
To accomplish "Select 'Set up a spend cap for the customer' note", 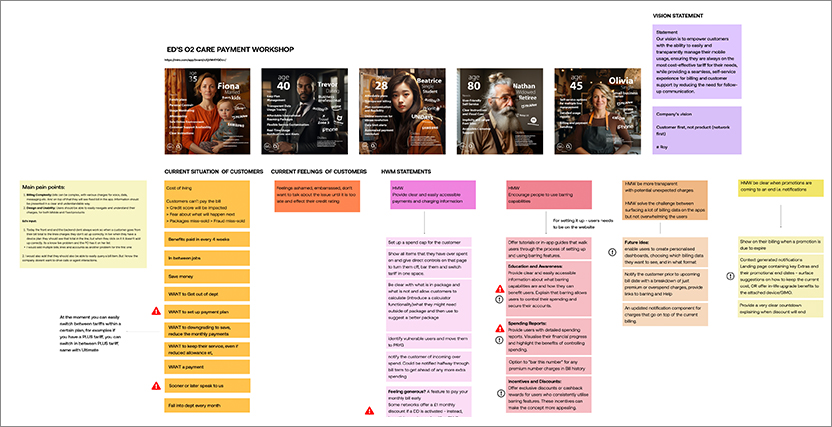I will 428,242.
